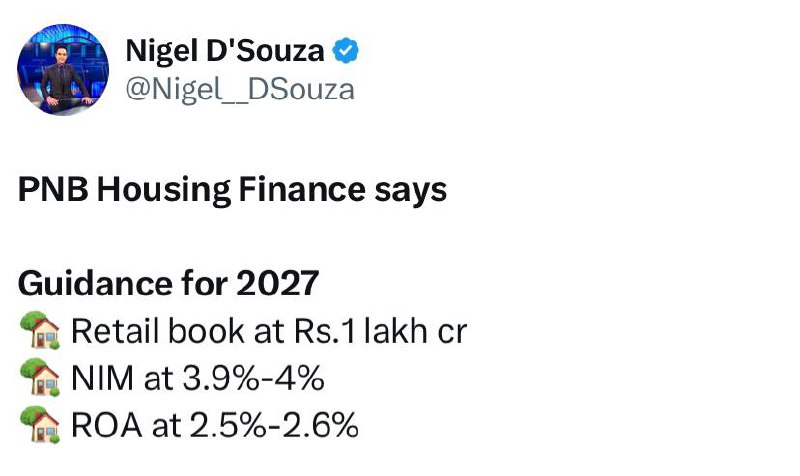The image size is (800, 476).
Task: Select the 'Guidance for 2027' heading
Action: 168,283
